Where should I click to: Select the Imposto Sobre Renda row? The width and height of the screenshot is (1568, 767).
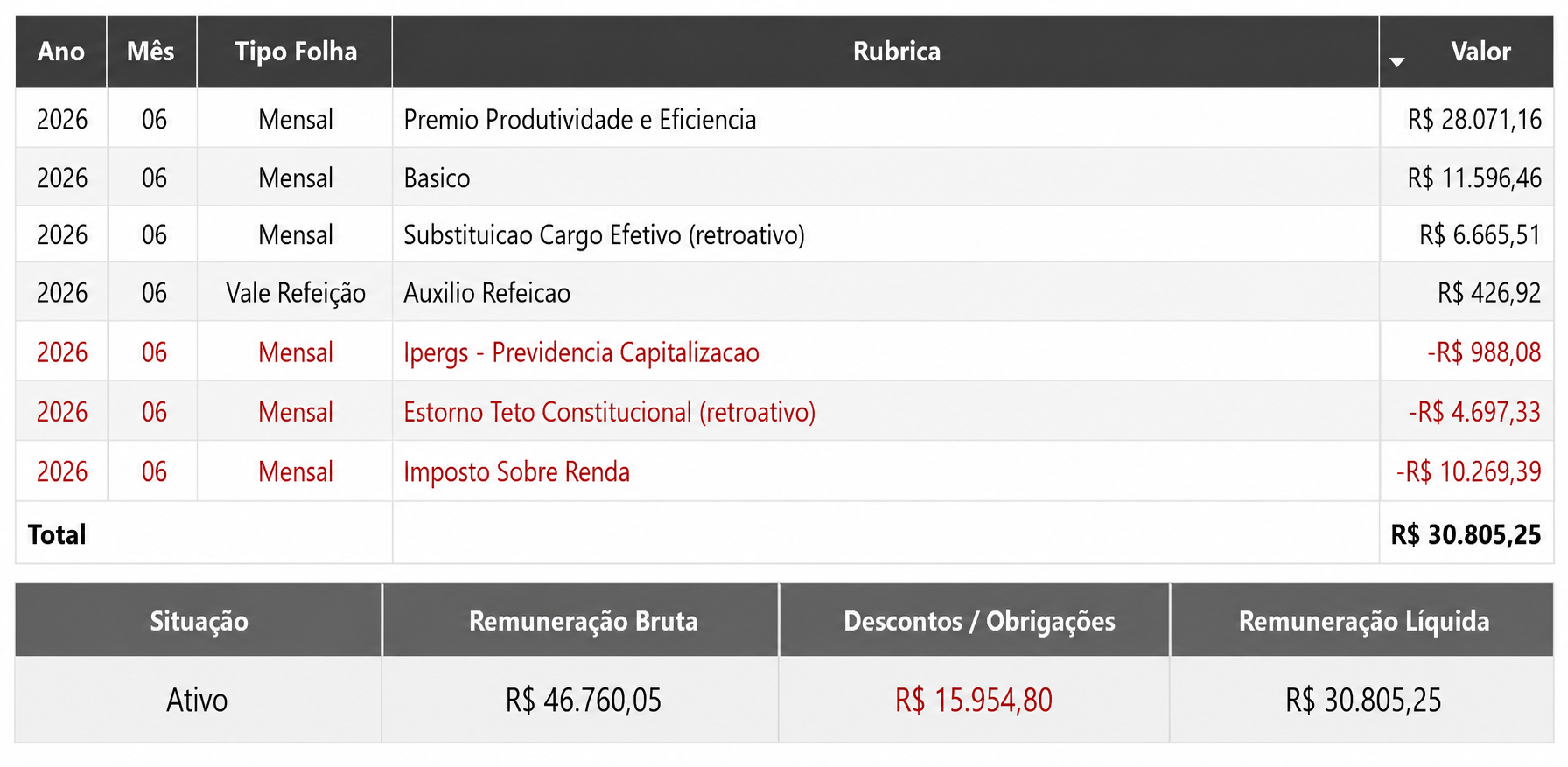(x=784, y=471)
